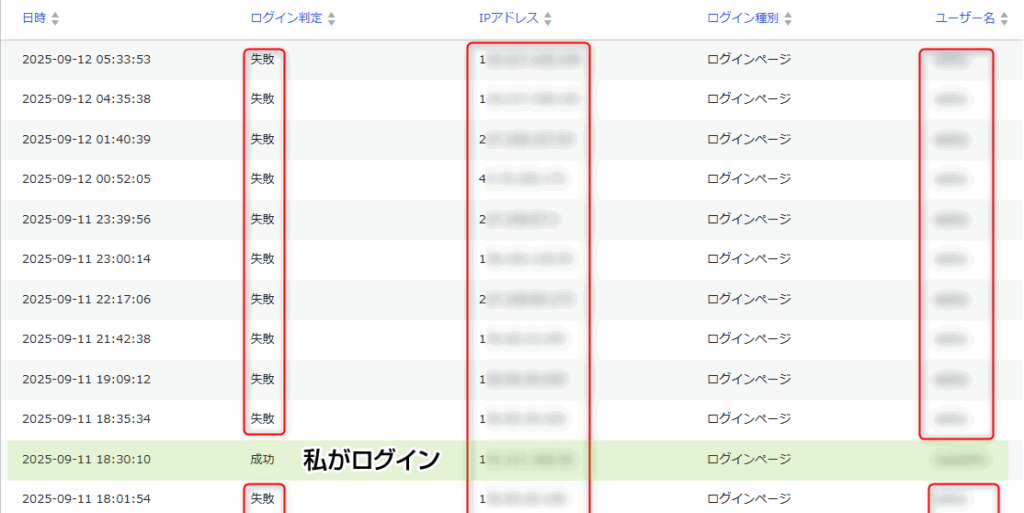1024x513 pixels.
Task: Click the timestamp 2025-09-11 23:00:14
Action: [86, 259]
